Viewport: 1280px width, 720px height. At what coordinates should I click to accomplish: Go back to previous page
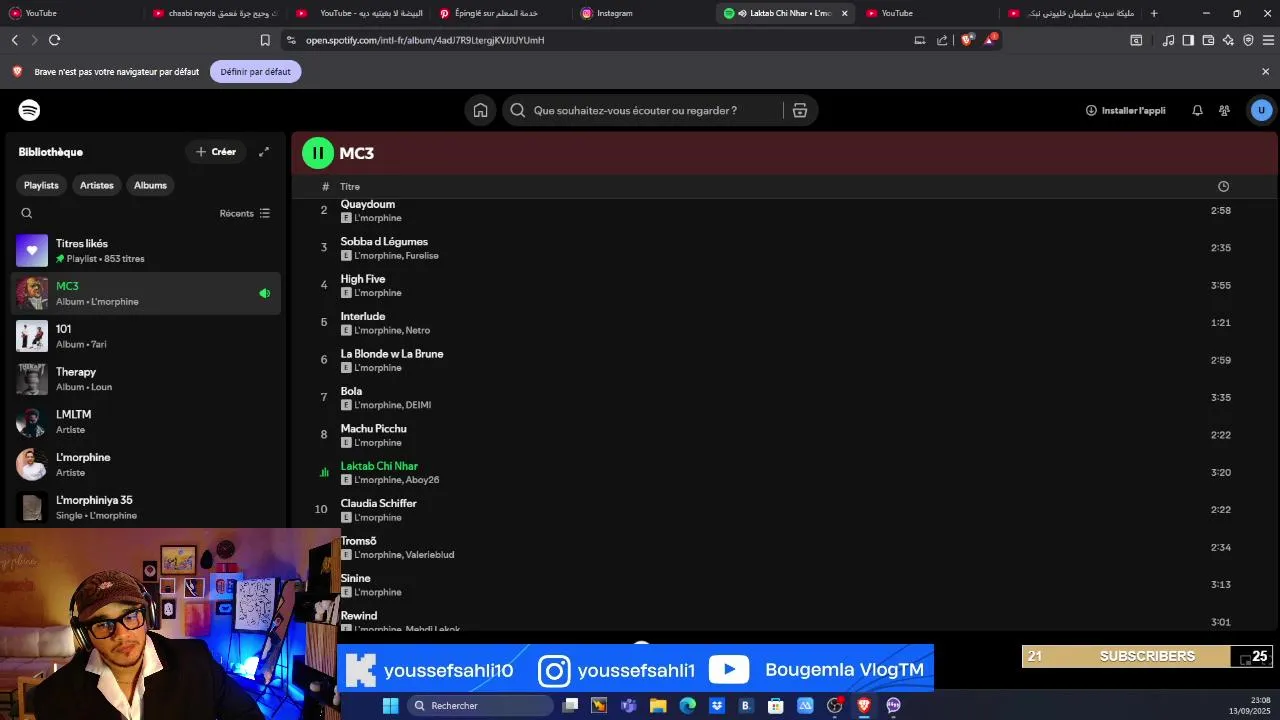click(15, 40)
